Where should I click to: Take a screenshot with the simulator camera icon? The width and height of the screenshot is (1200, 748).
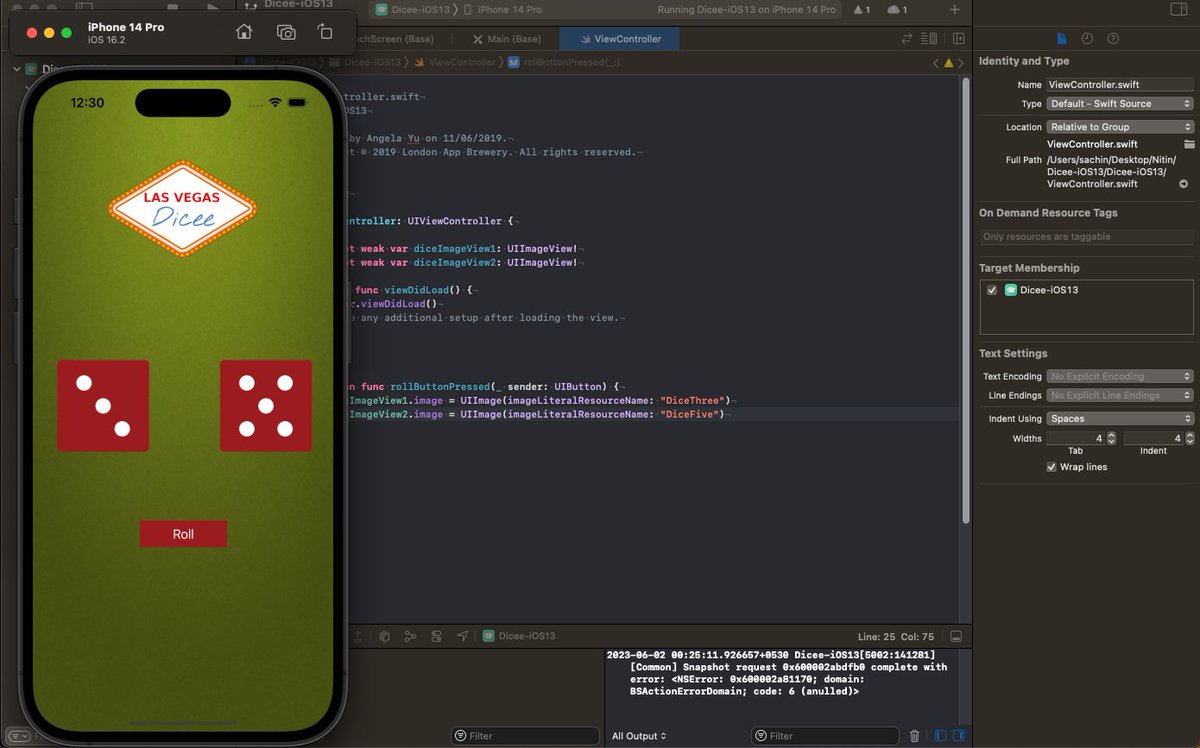pyautogui.click(x=285, y=32)
